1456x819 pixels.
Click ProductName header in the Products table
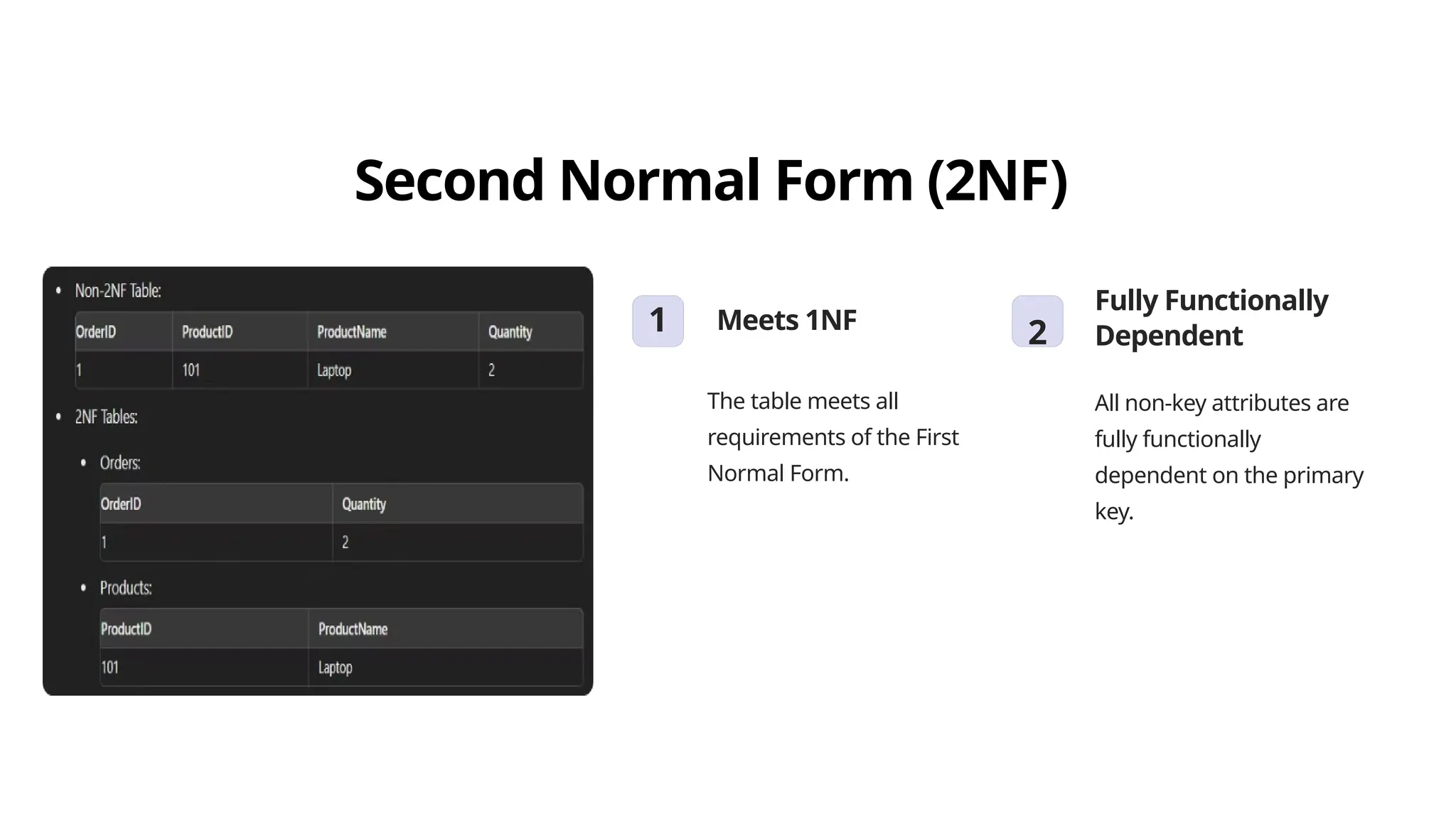tap(353, 629)
